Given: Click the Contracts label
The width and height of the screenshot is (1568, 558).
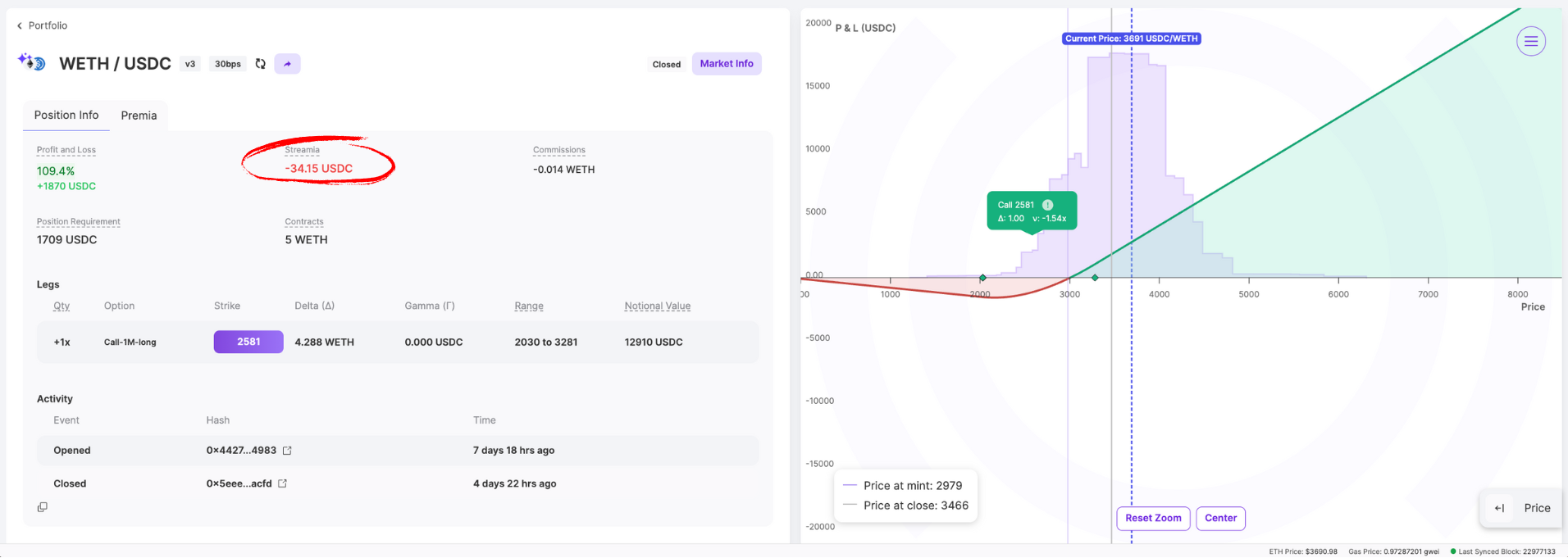Looking at the screenshot, I should (x=304, y=222).
